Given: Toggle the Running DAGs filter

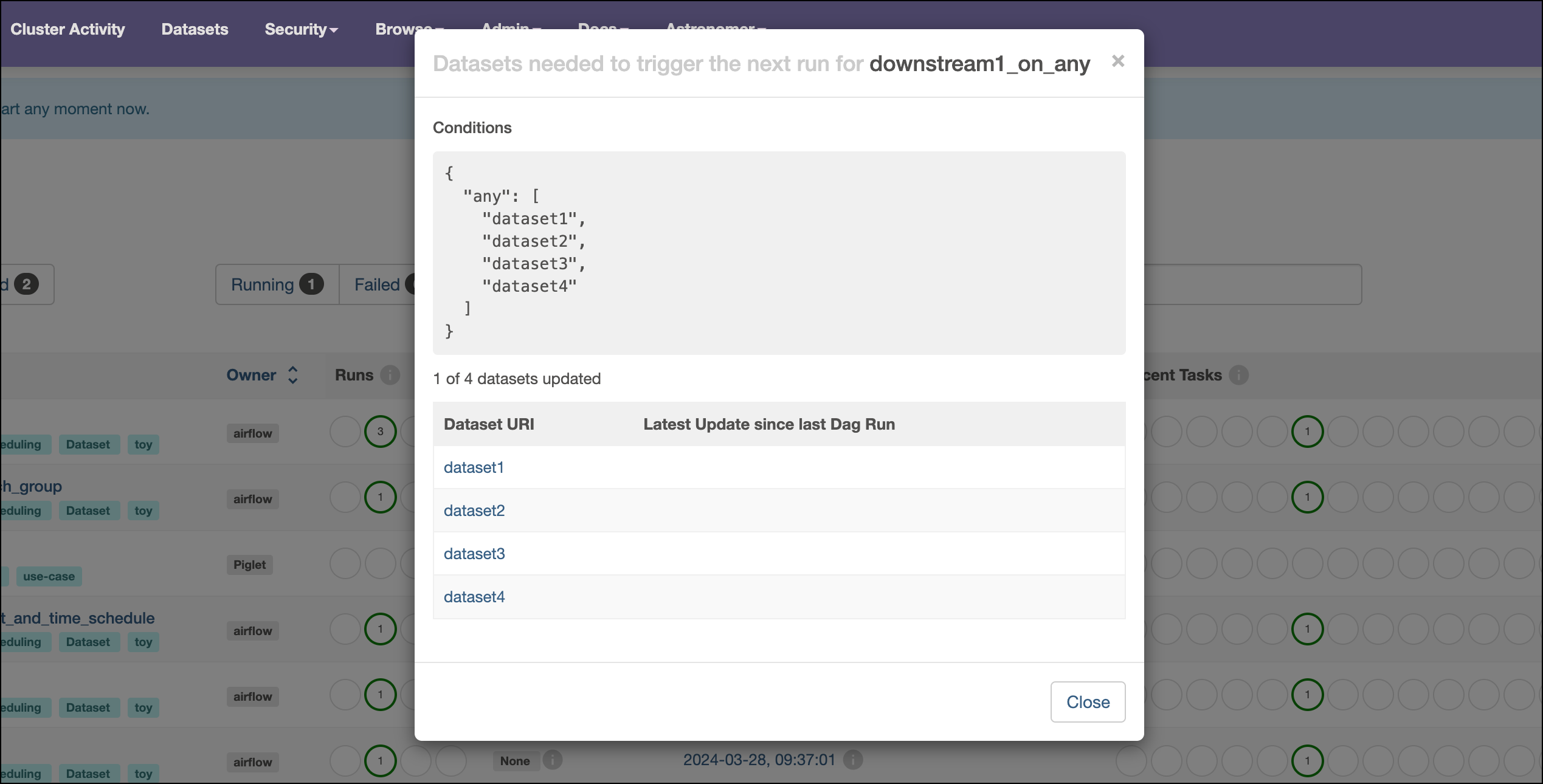Looking at the screenshot, I should 277,284.
